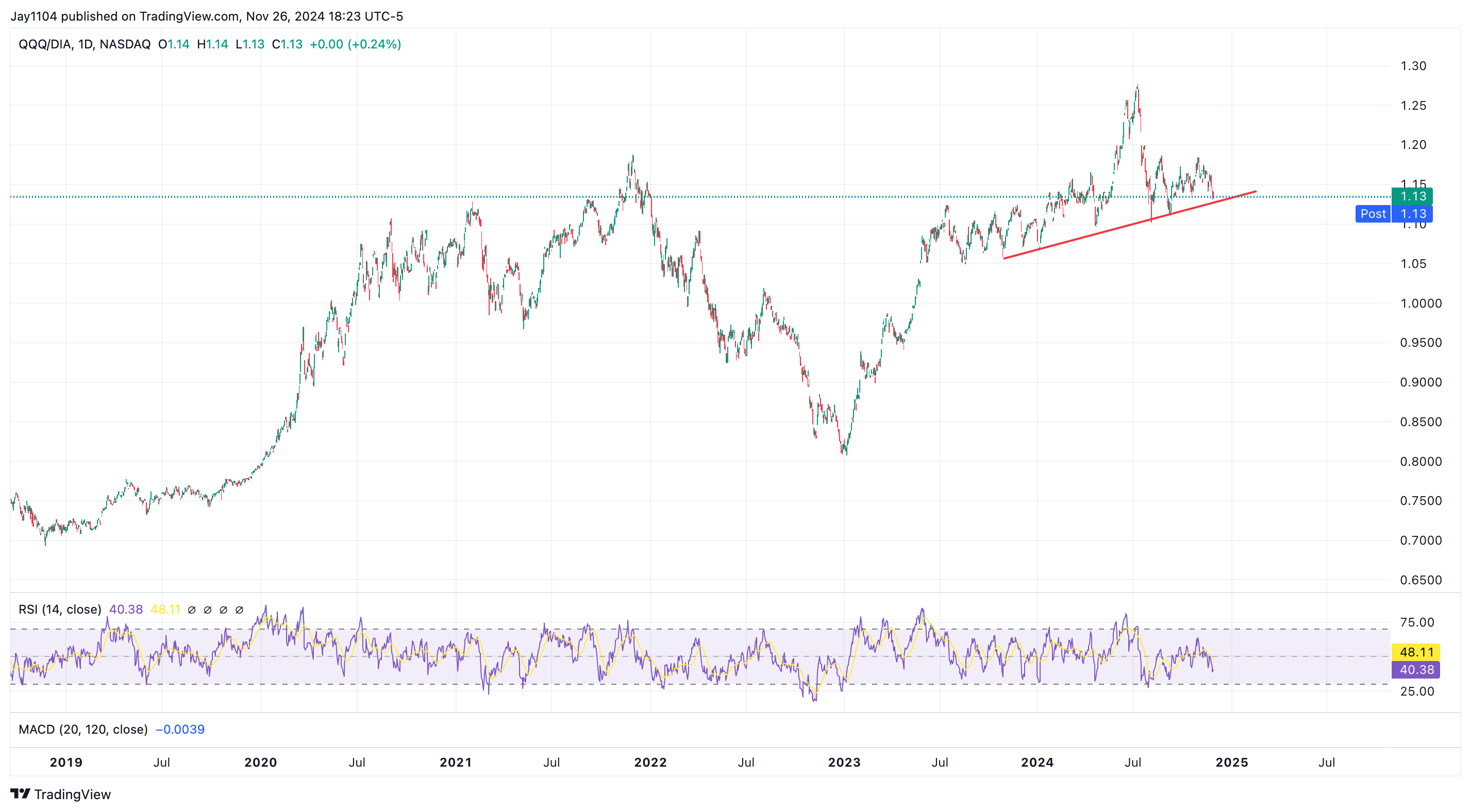Click the 2021 label on time axis
The height and width of the screenshot is (812, 1471).
(x=456, y=763)
